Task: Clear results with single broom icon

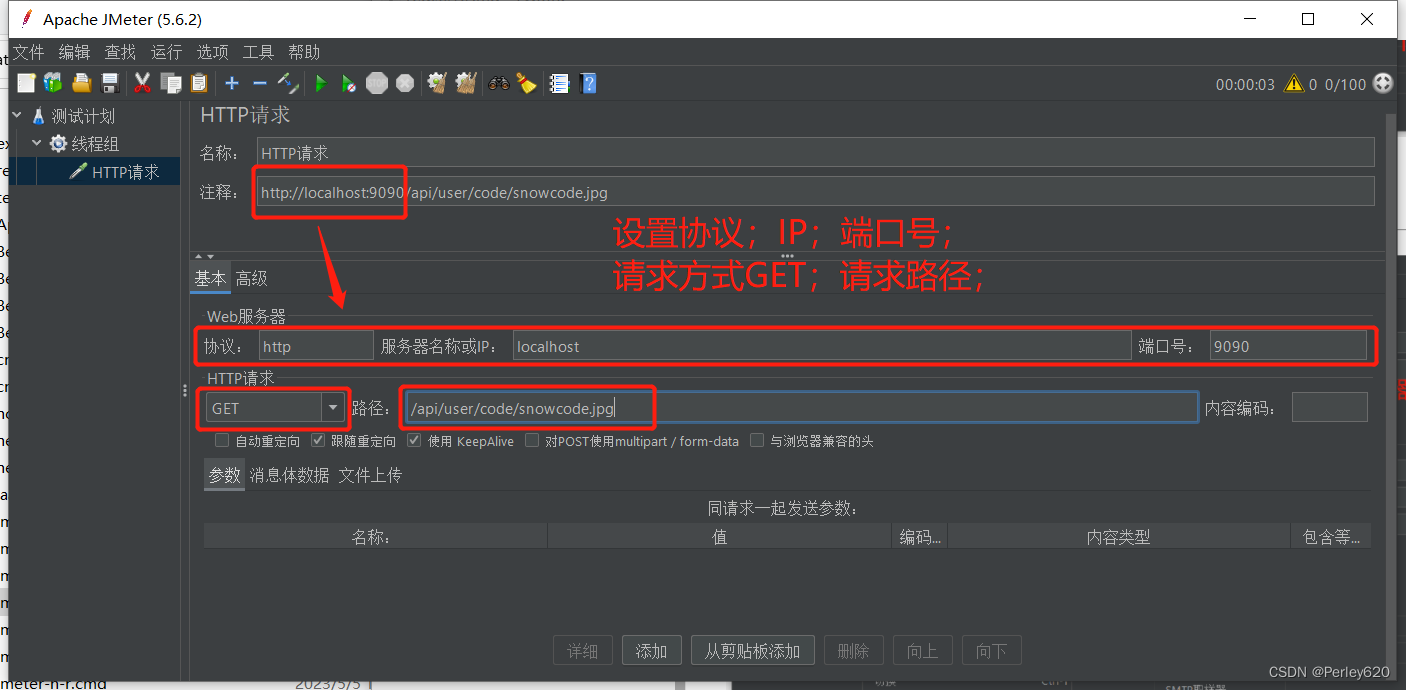Action: 437,83
